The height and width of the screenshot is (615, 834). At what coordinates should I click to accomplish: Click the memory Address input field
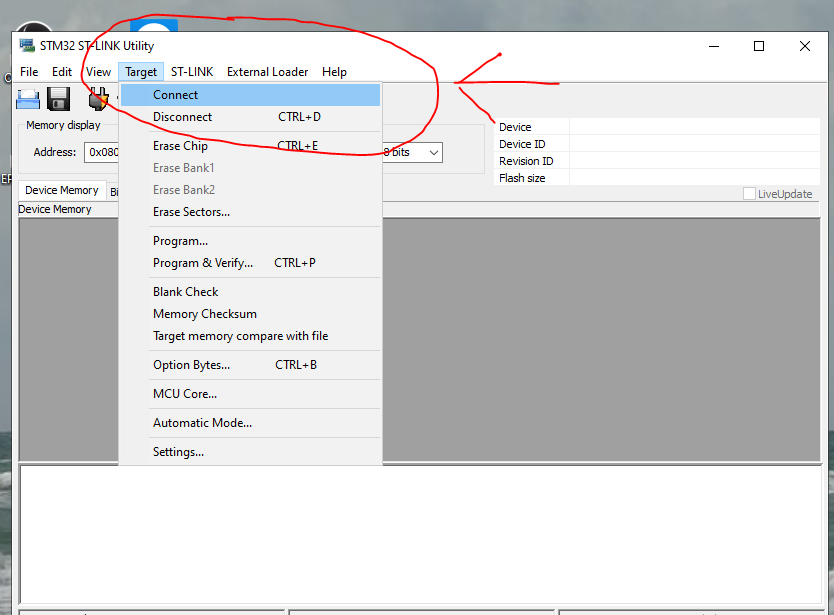[x=100, y=153]
